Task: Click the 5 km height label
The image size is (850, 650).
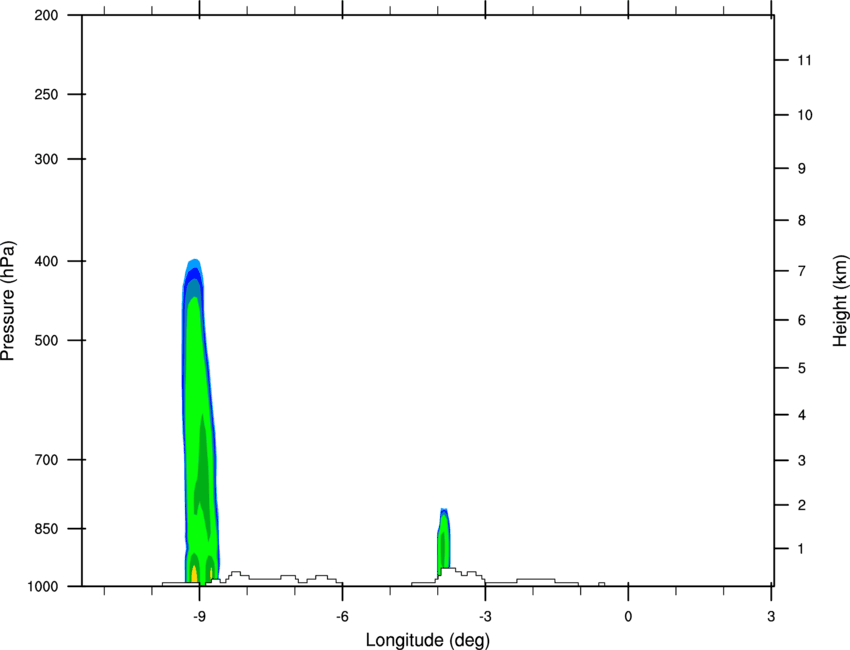Action: click(x=802, y=369)
